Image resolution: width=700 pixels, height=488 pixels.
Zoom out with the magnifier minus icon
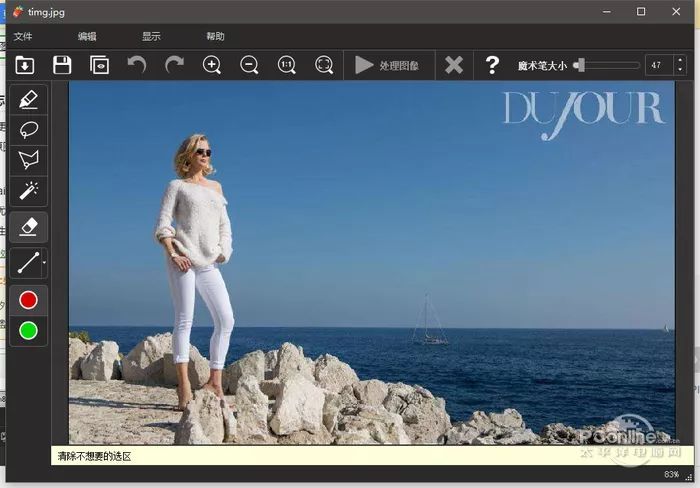pyautogui.click(x=249, y=65)
